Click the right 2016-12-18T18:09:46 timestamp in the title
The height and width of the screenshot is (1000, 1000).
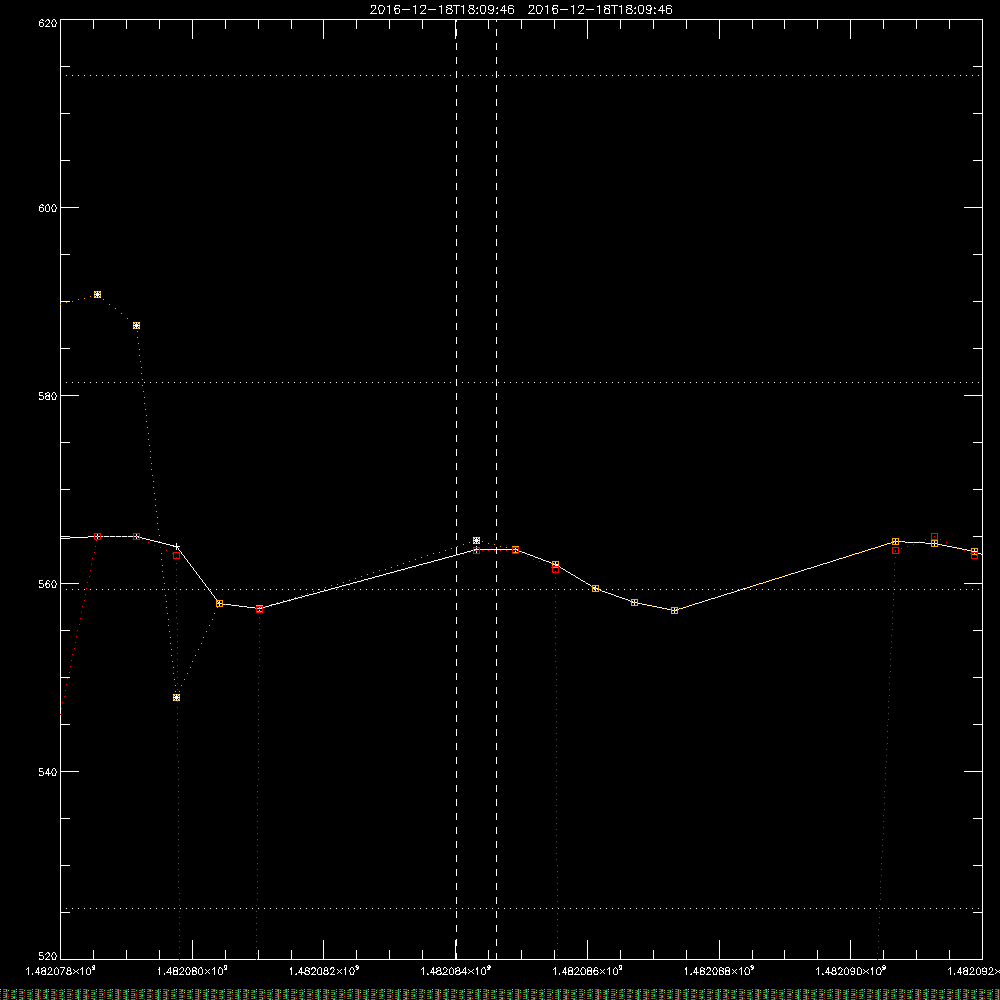[600, 10]
